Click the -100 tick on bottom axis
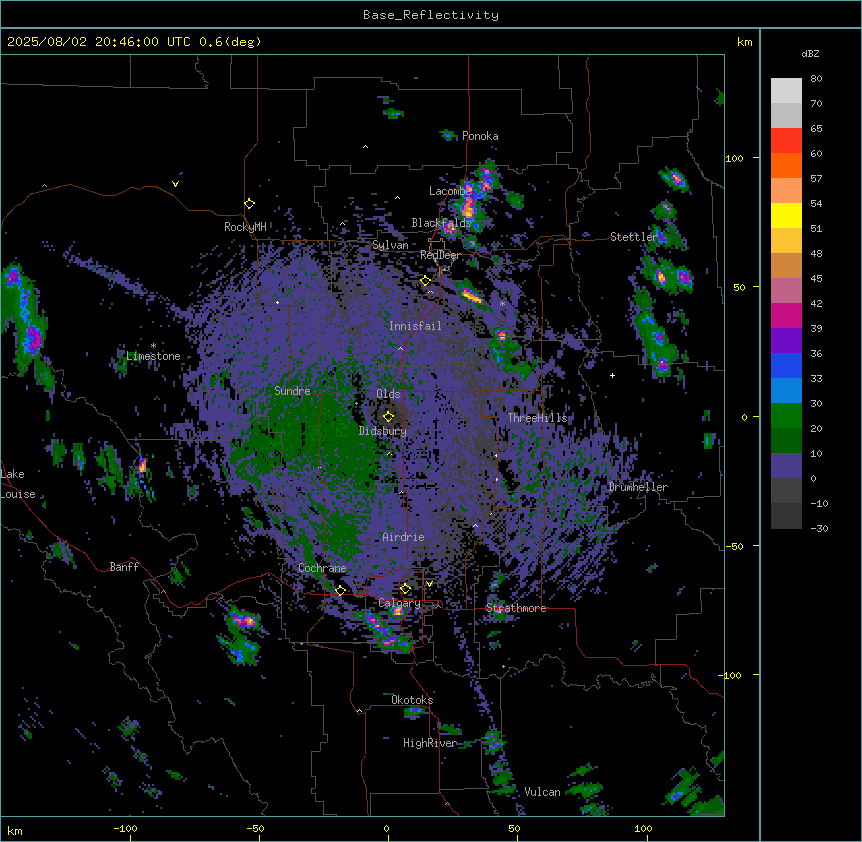The image size is (862, 842). (x=125, y=828)
